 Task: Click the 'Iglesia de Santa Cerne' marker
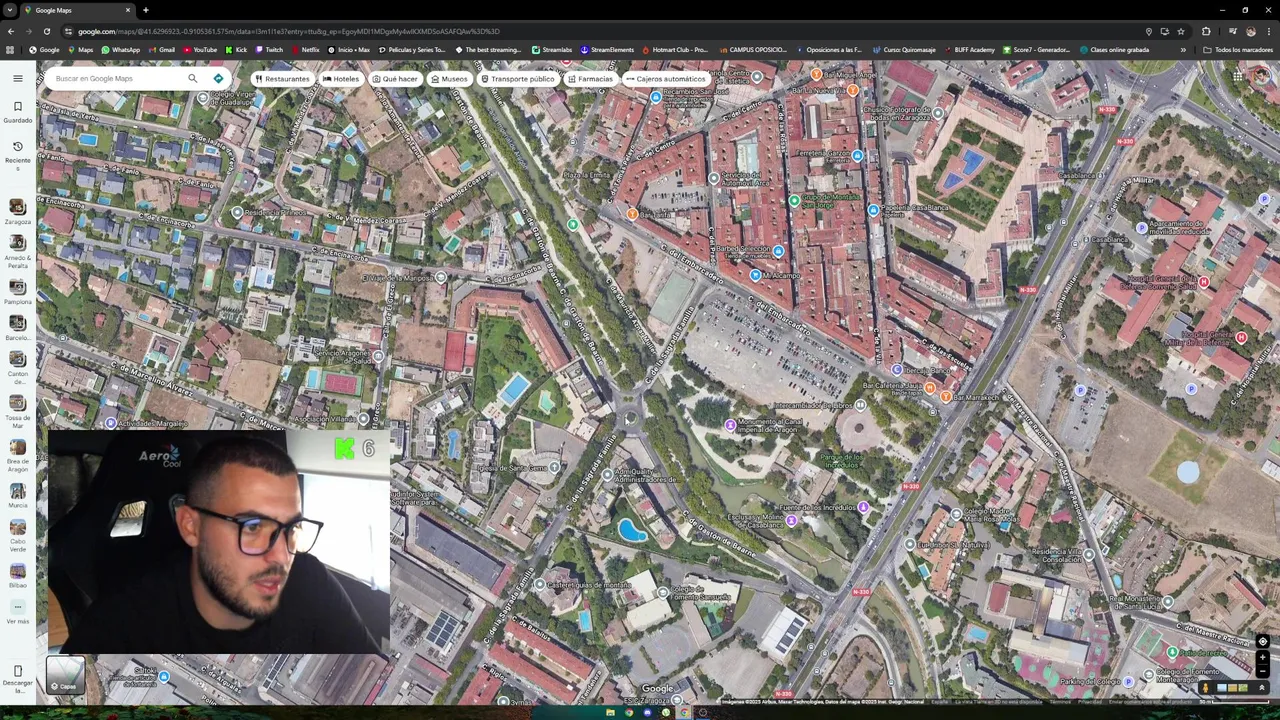point(554,467)
